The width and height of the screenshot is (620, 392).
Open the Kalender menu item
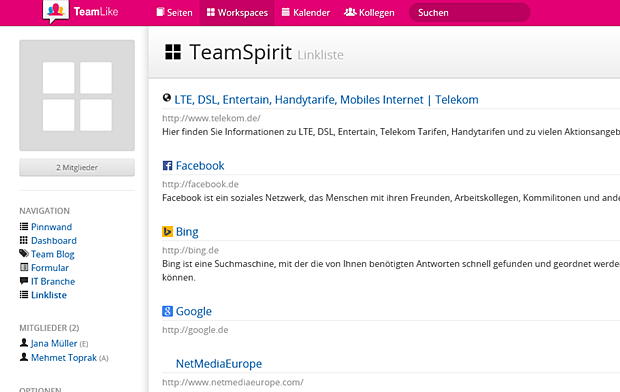point(306,13)
